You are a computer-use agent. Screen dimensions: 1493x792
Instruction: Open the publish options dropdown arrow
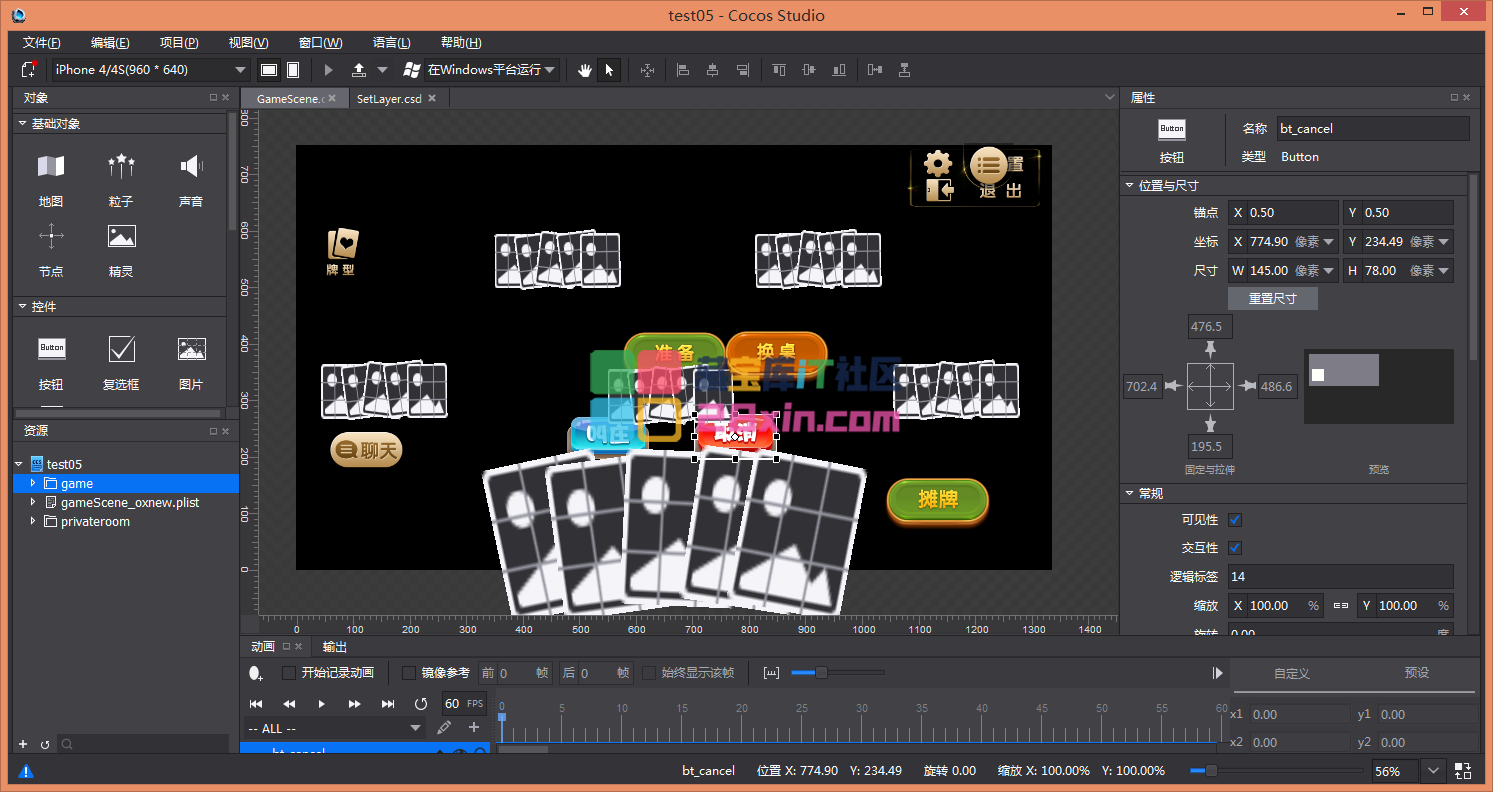click(382, 70)
